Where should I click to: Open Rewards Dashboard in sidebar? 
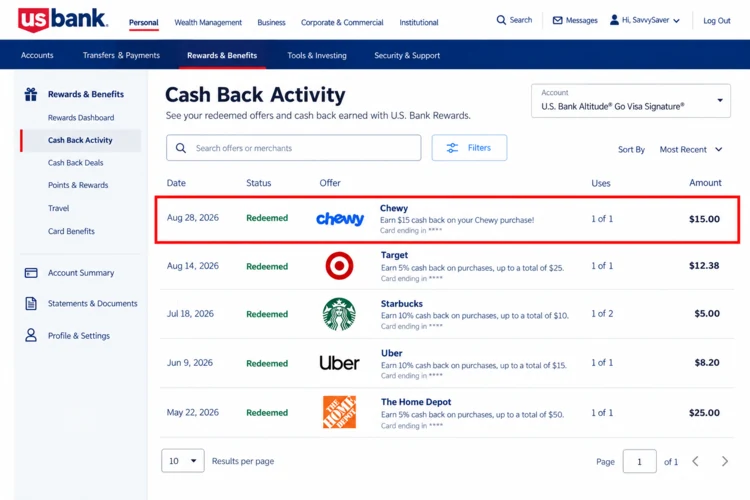(81, 117)
